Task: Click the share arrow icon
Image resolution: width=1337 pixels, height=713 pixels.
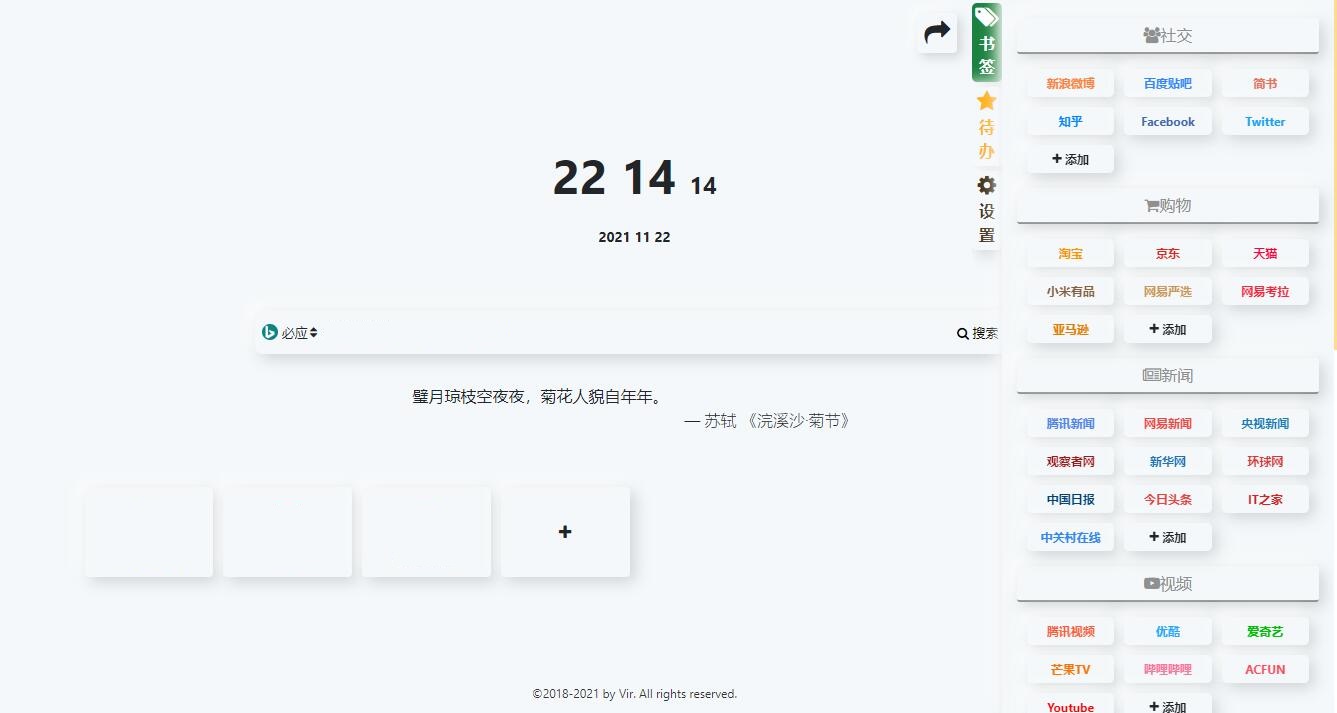Action: 937,33
